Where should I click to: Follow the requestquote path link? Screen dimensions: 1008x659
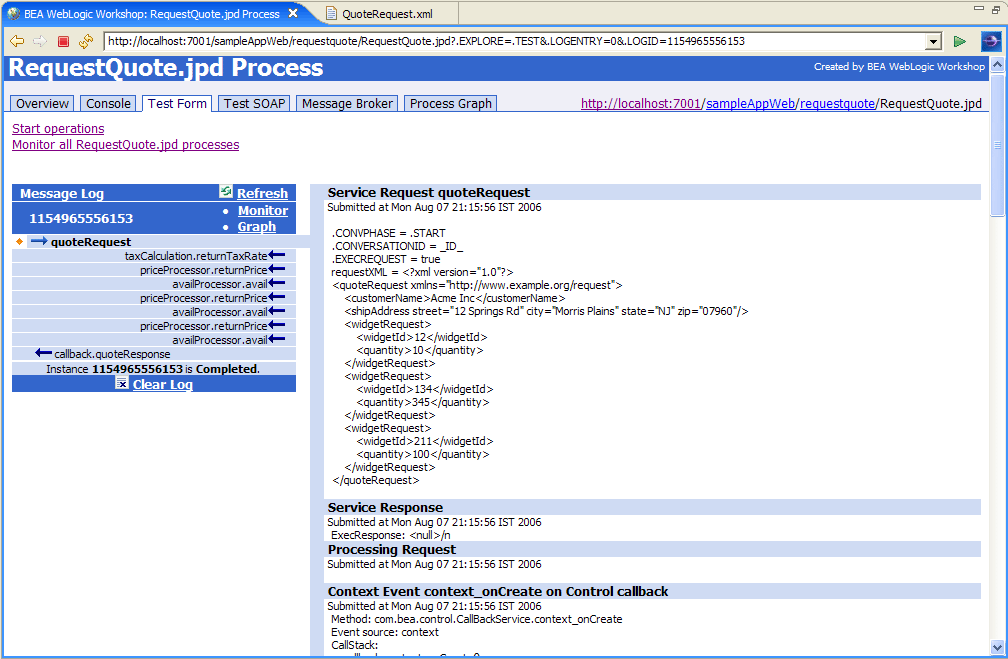point(838,104)
